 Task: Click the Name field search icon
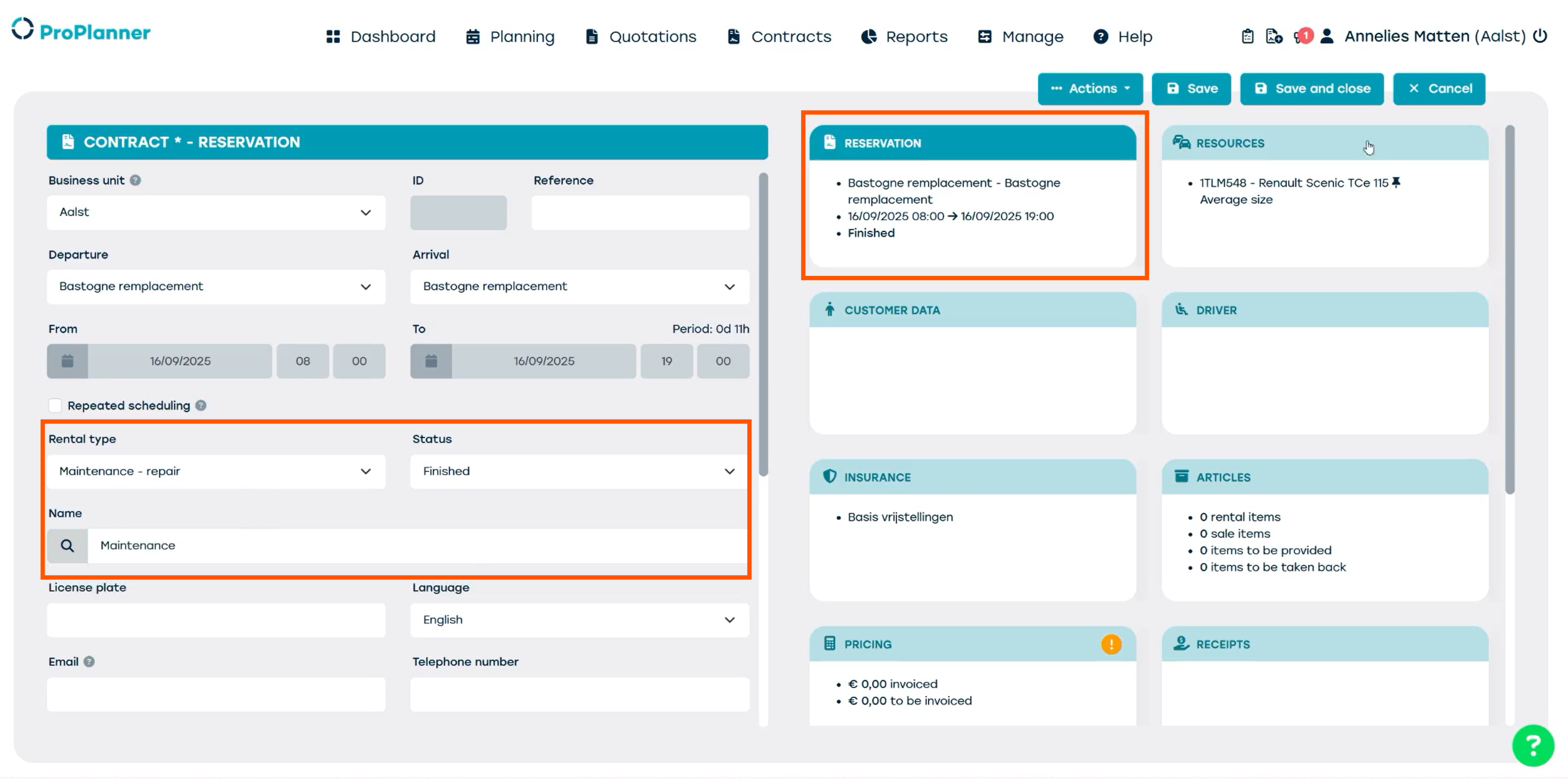click(x=67, y=545)
